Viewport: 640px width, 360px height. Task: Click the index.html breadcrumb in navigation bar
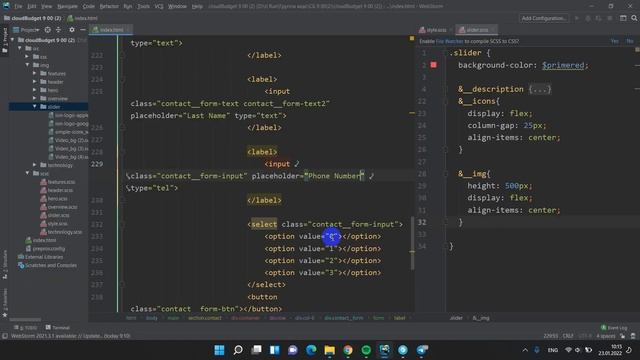click(x=82, y=18)
